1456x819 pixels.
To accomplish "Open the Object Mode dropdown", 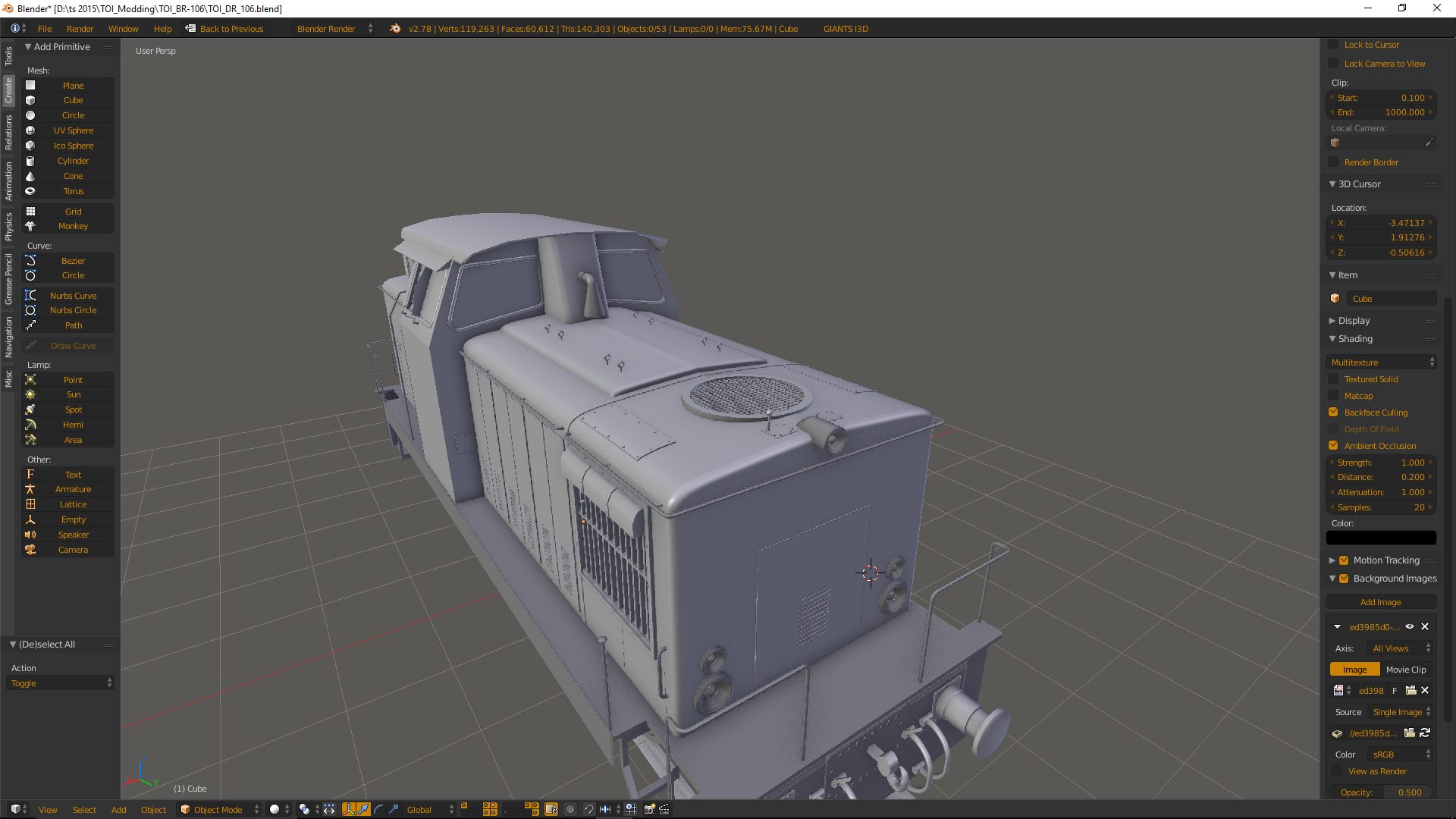I will [x=219, y=809].
